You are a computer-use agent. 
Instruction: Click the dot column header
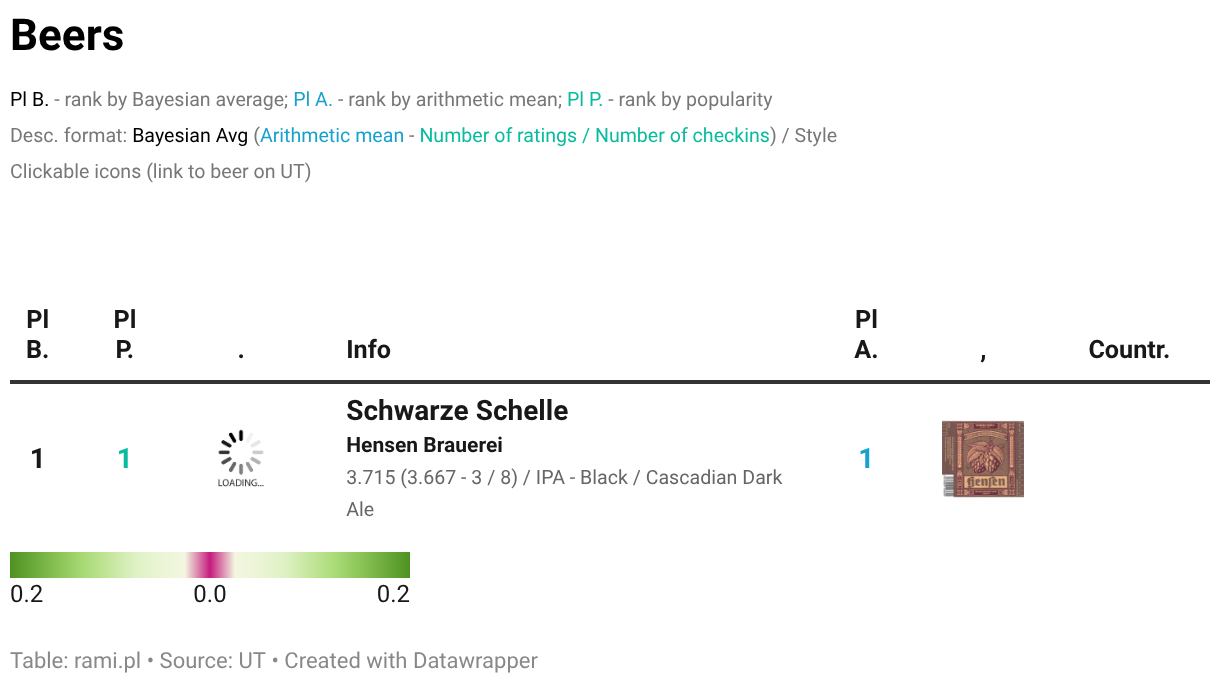pyautogui.click(x=241, y=353)
